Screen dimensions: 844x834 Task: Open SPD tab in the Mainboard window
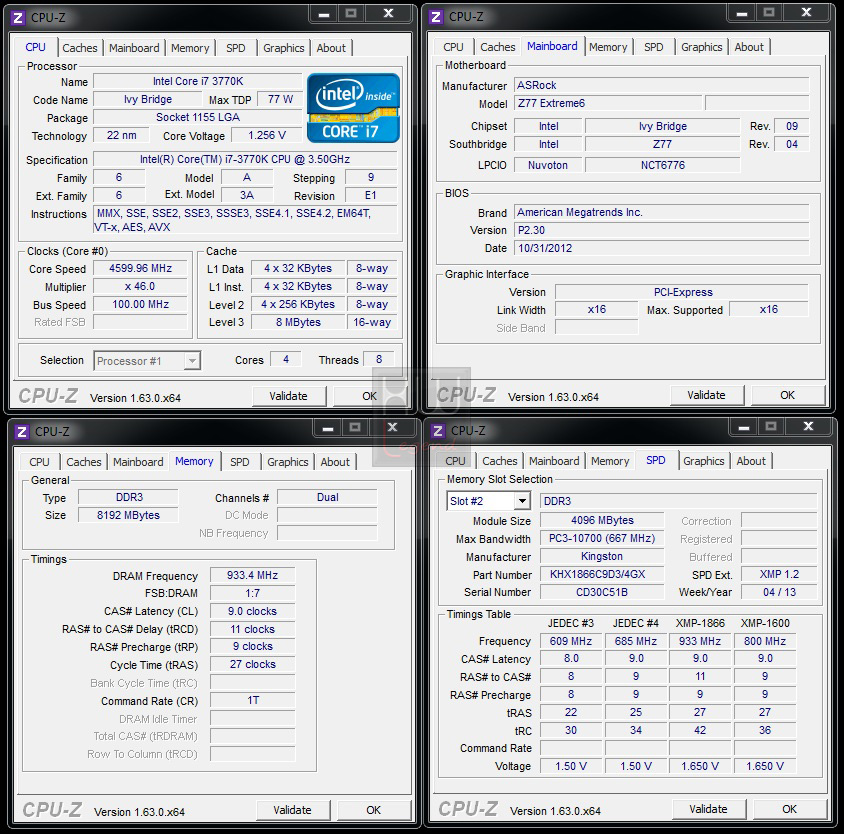[x=654, y=47]
